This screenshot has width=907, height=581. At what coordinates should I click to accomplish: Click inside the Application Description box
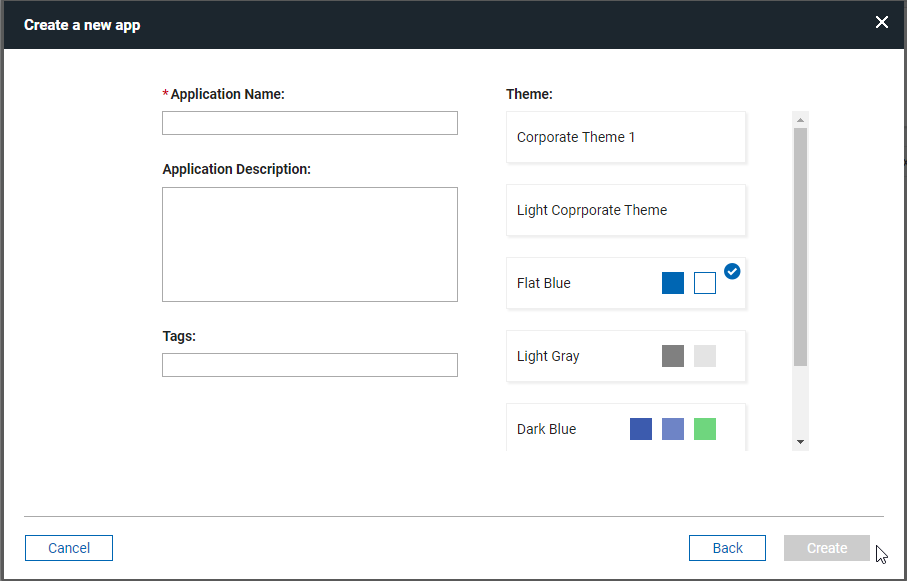309,244
